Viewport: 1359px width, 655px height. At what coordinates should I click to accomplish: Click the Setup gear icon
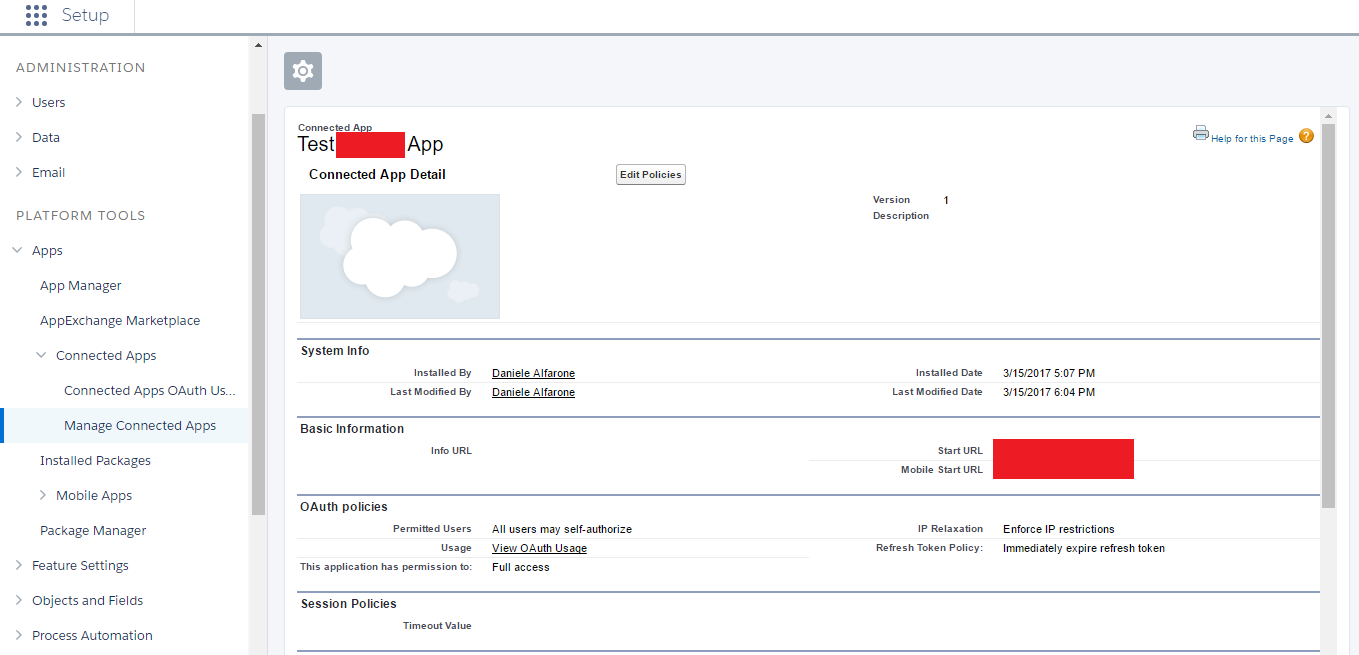(x=303, y=71)
